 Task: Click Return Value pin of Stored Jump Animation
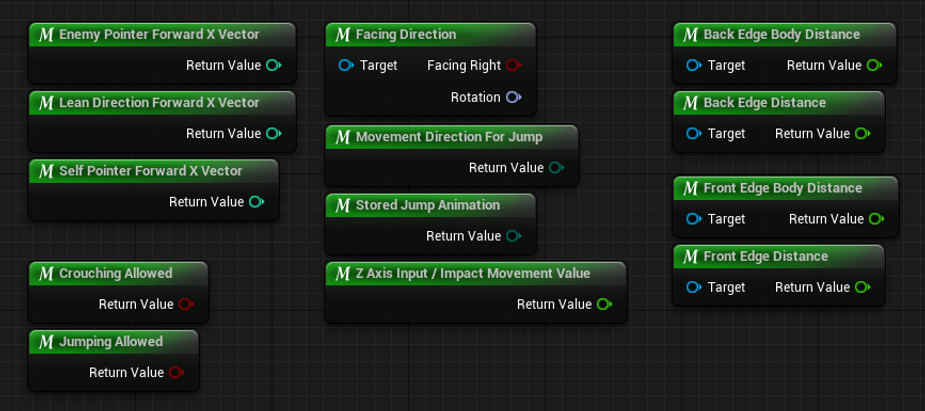click(x=513, y=236)
